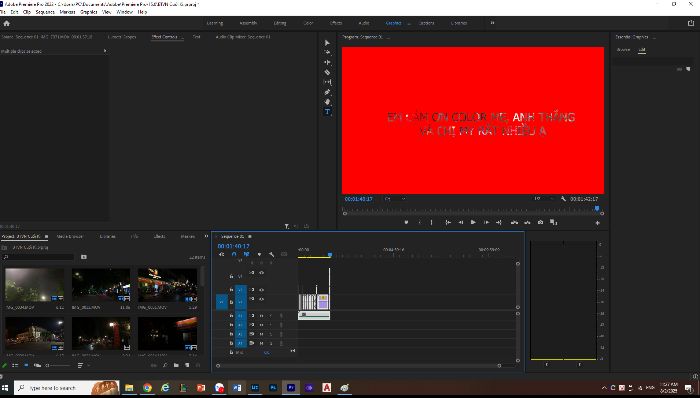Screen dimensions: 700x398
Task: Expand workspace overflow chevron in the top bar
Action: [492, 23]
